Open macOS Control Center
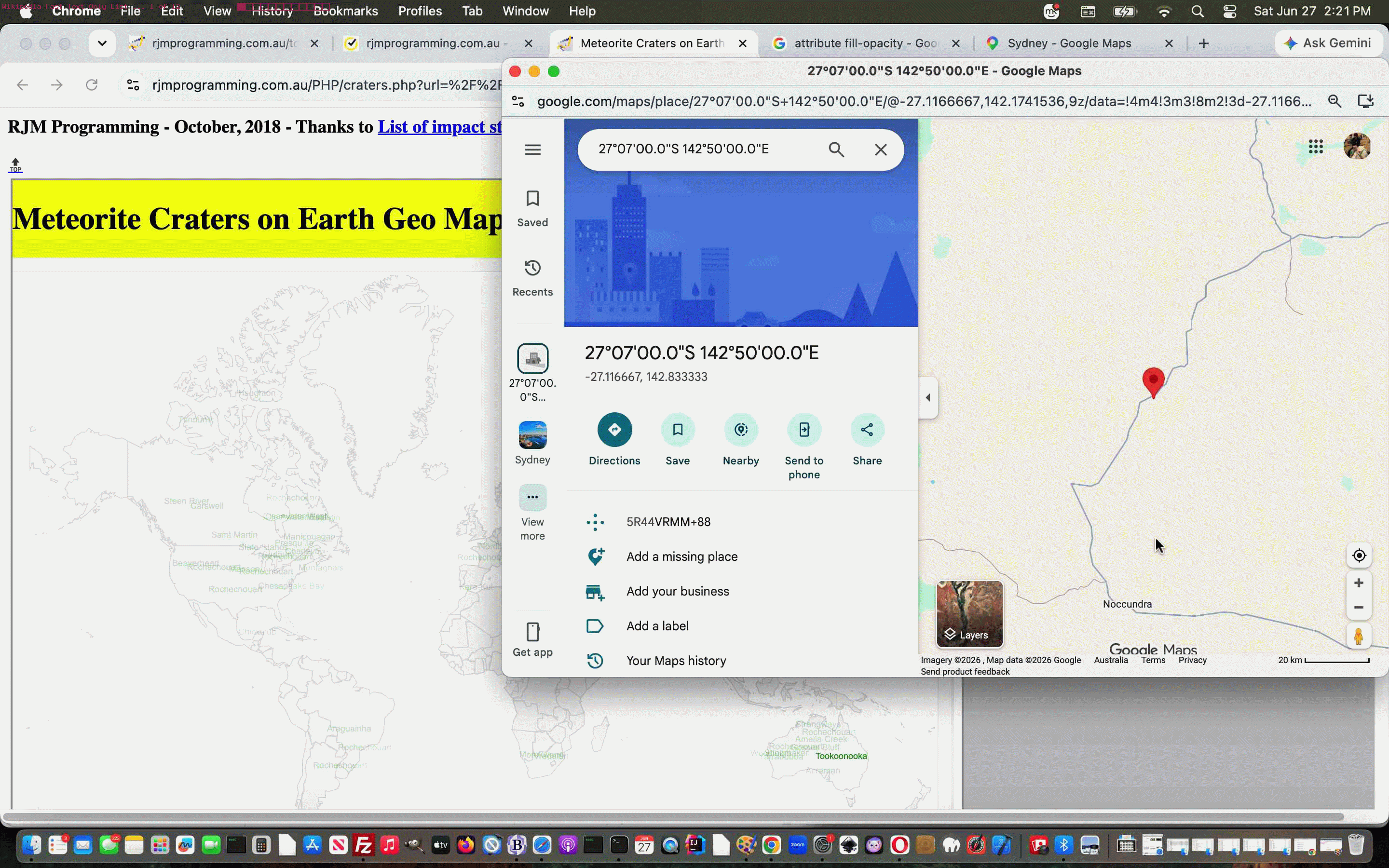This screenshot has height=868, width=1389. [1229, 11]
